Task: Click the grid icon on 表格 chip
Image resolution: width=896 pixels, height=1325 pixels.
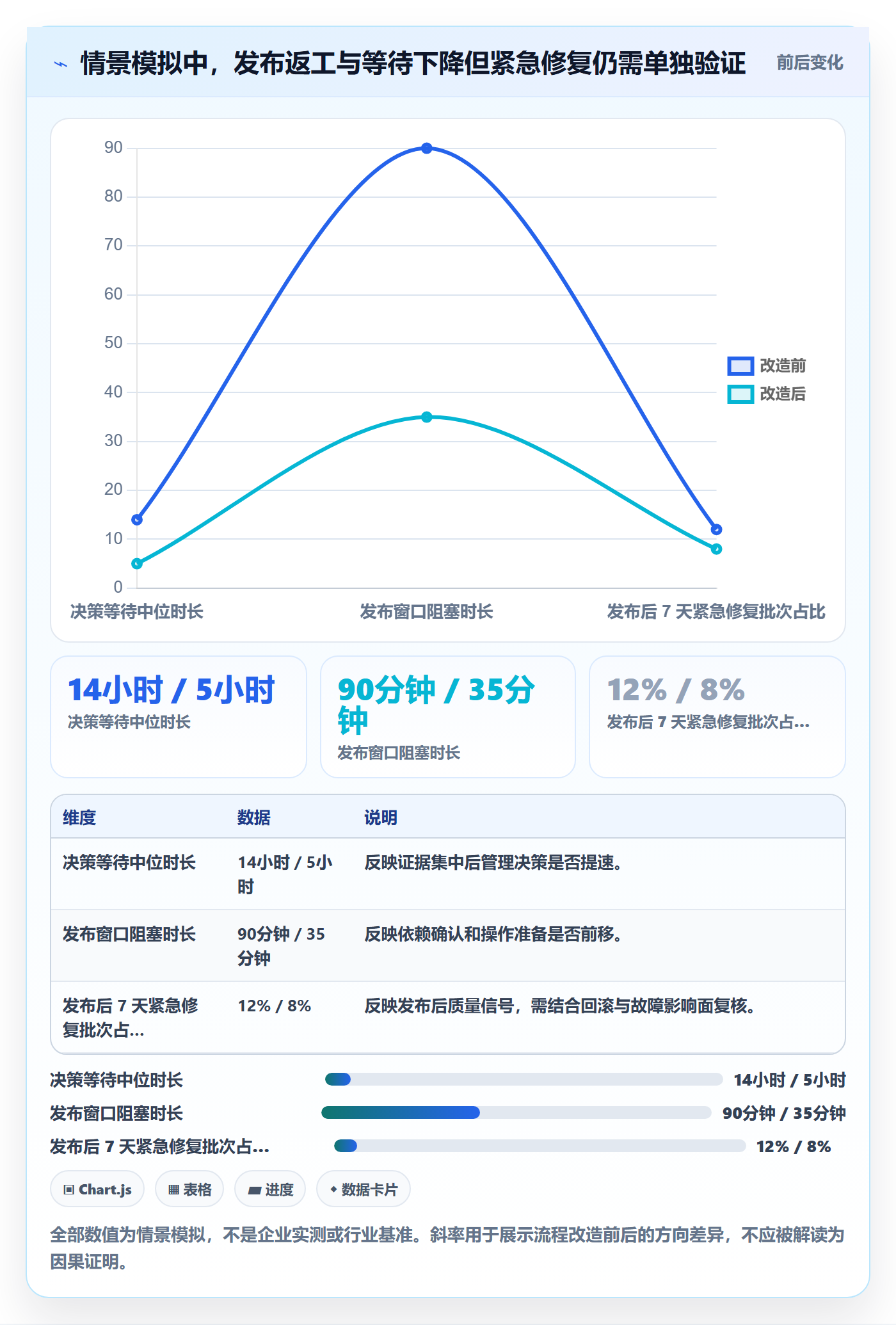Action: (x=173, y=1191)
